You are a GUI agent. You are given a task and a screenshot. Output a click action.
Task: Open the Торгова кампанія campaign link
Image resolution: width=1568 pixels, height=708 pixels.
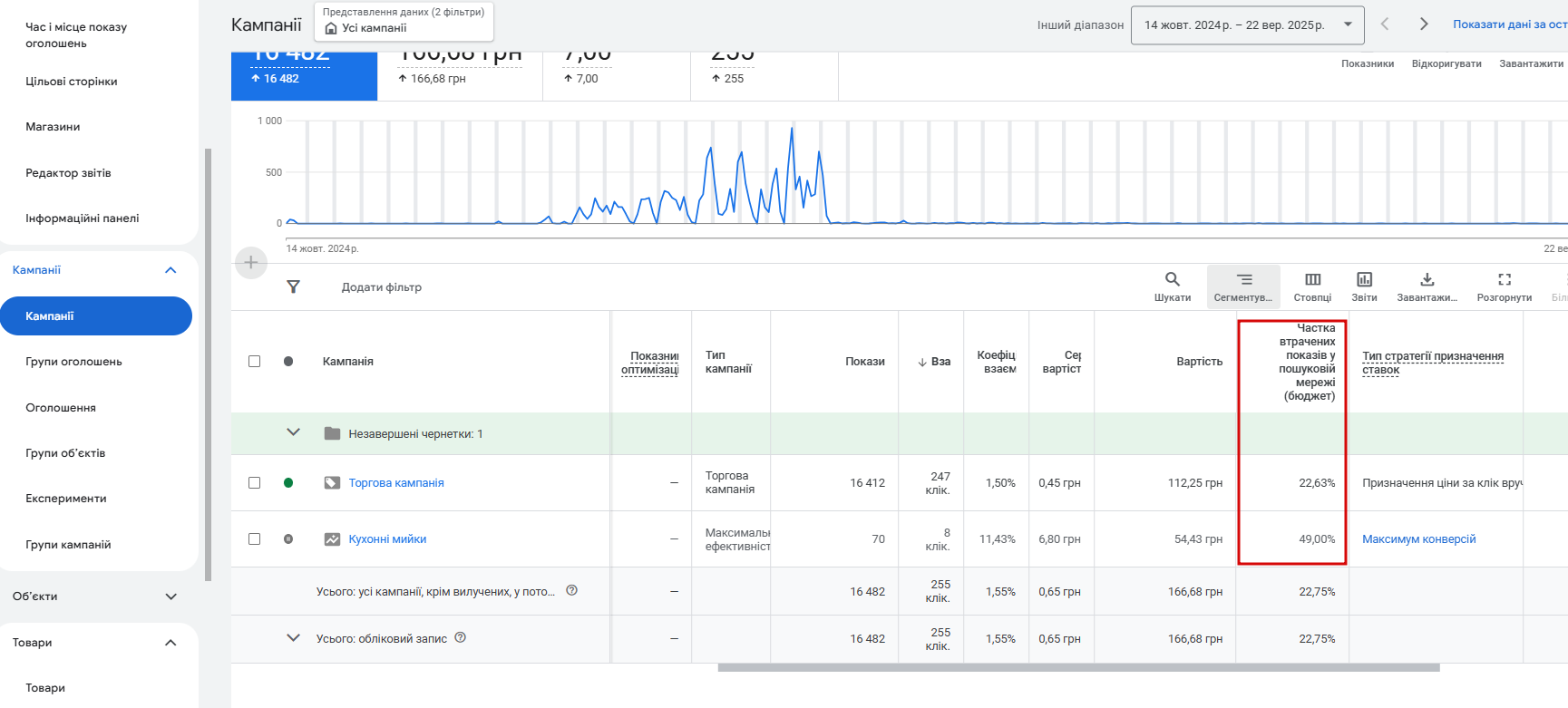coord(396,483)
